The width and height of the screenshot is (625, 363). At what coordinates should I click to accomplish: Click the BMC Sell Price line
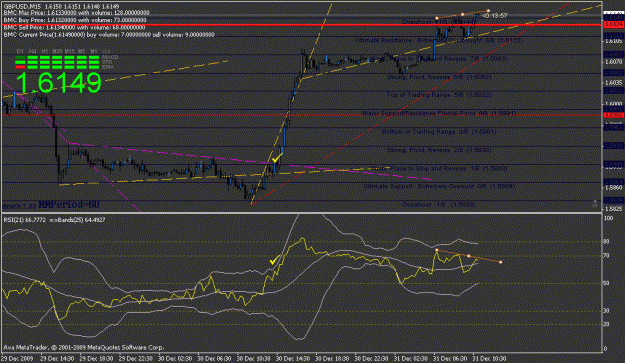tap(75, 27)
